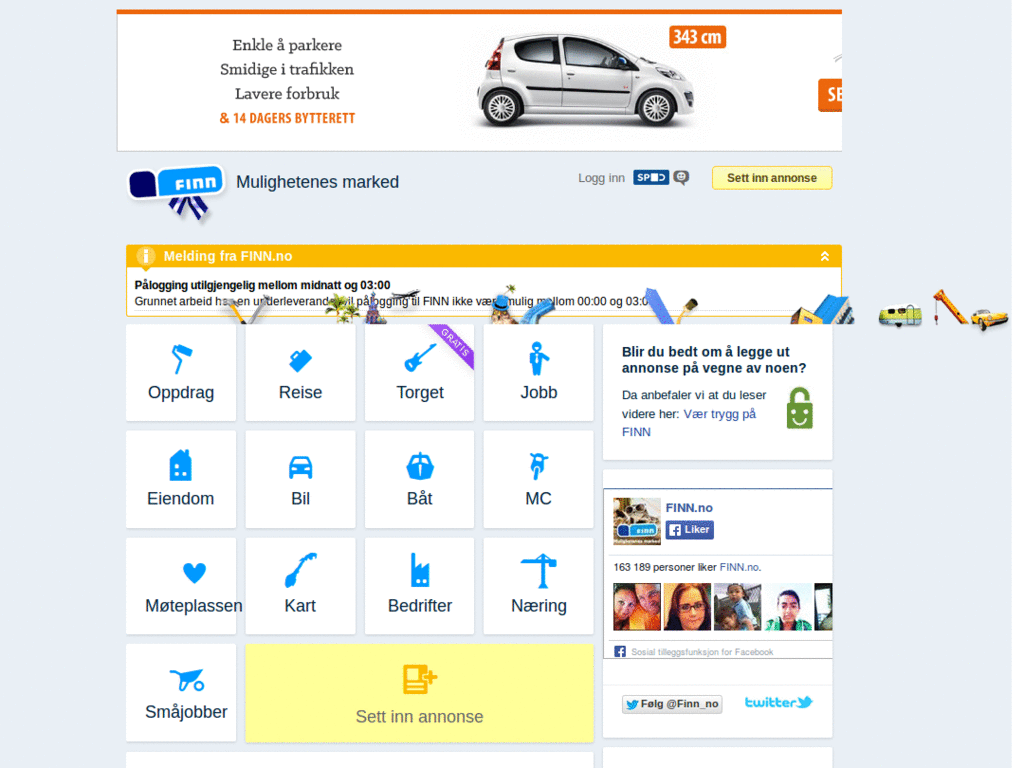Click the green smiling padlock icon
Screen dimensions: 1024x768
tap(799, 408)
